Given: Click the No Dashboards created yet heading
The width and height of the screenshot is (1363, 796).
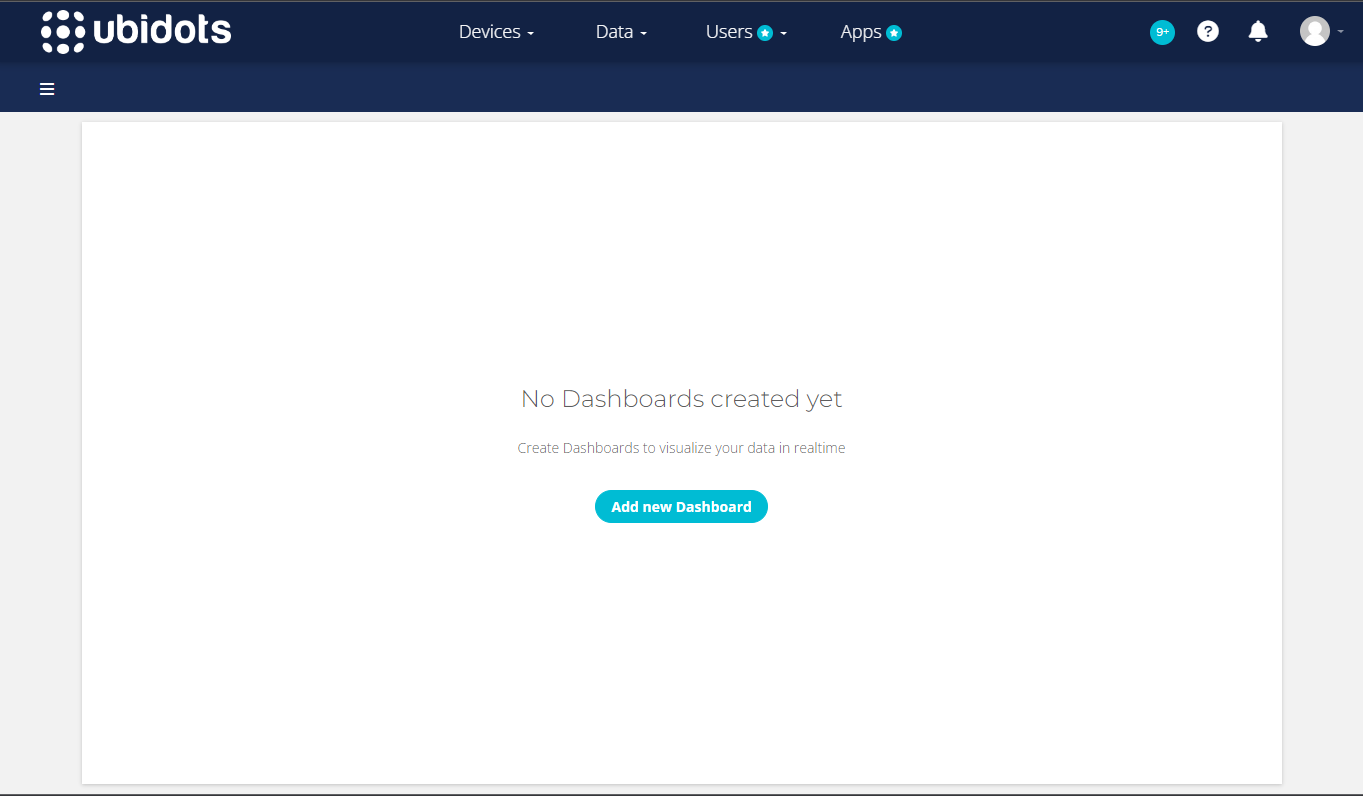Looking at the screenshot, I should click(x=681, y=398).
